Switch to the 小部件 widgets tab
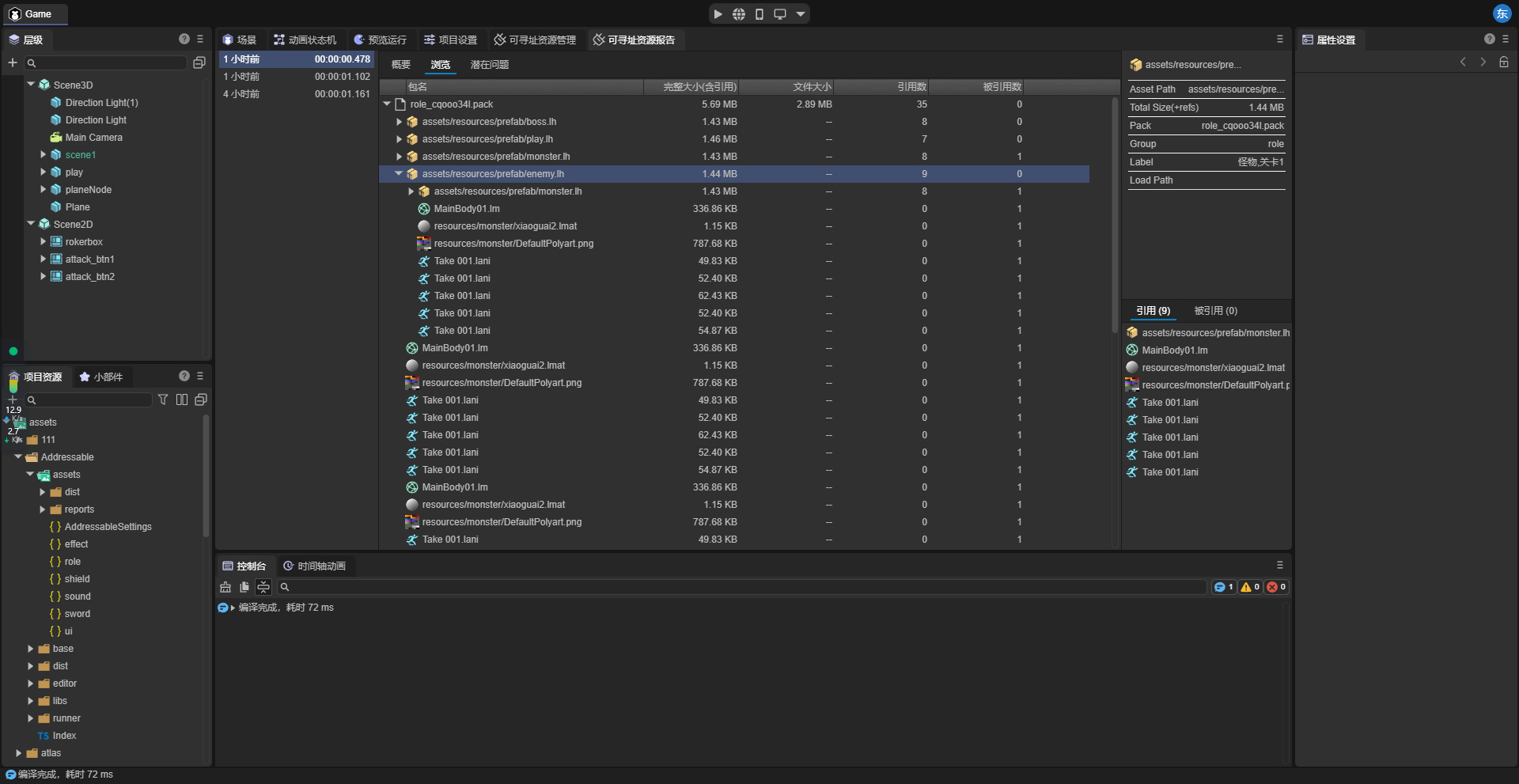Viewport: 1519px width, 784px height. [x=101, y=377]
